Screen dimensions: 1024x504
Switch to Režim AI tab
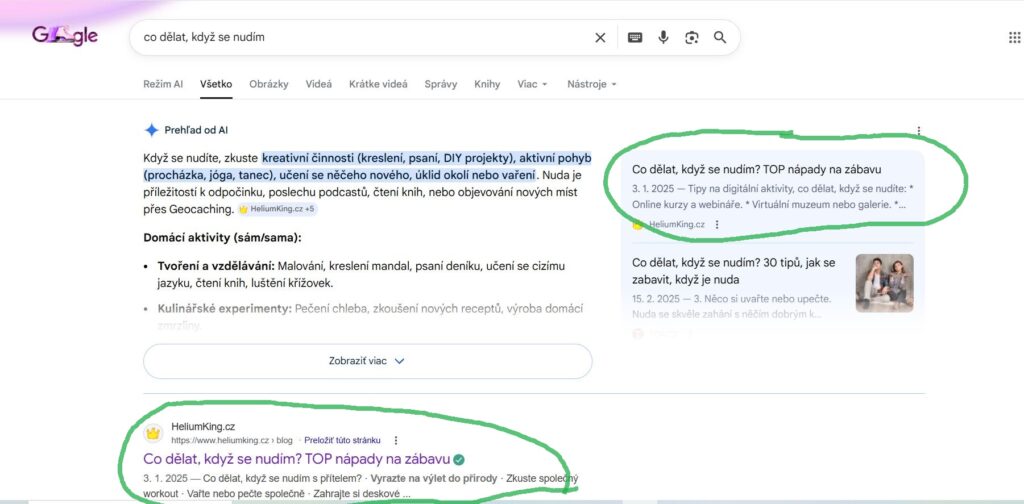[163, 84]
